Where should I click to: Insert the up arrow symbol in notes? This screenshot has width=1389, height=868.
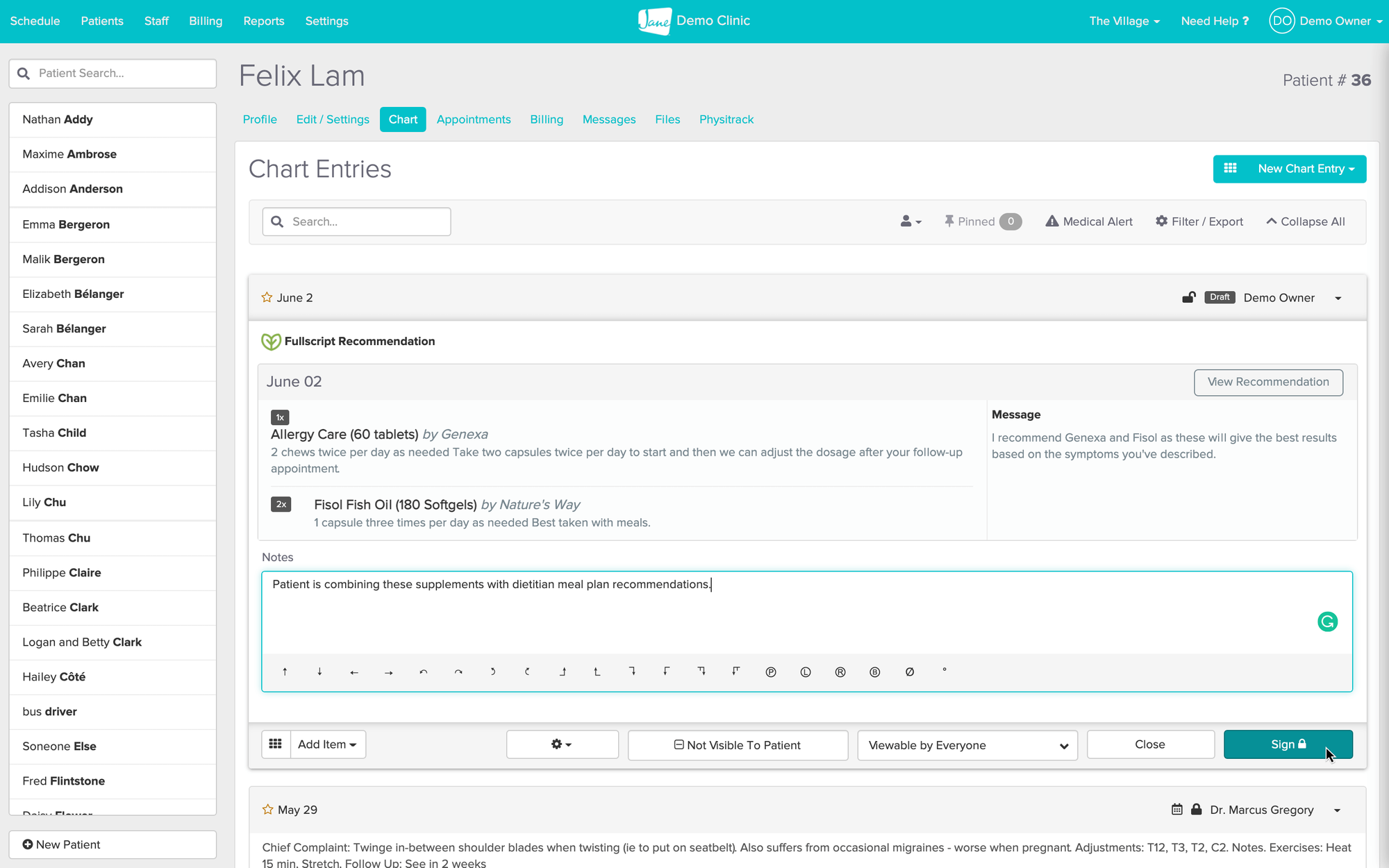285,671
